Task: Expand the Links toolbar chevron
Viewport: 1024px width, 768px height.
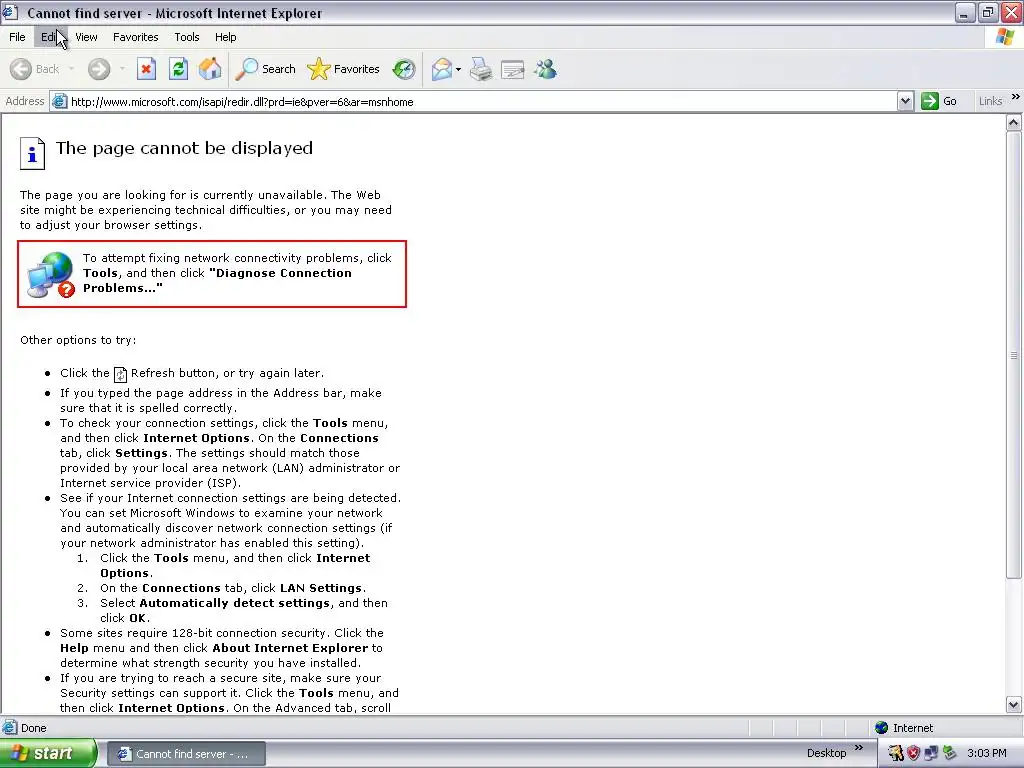Action: (1016, 97)
